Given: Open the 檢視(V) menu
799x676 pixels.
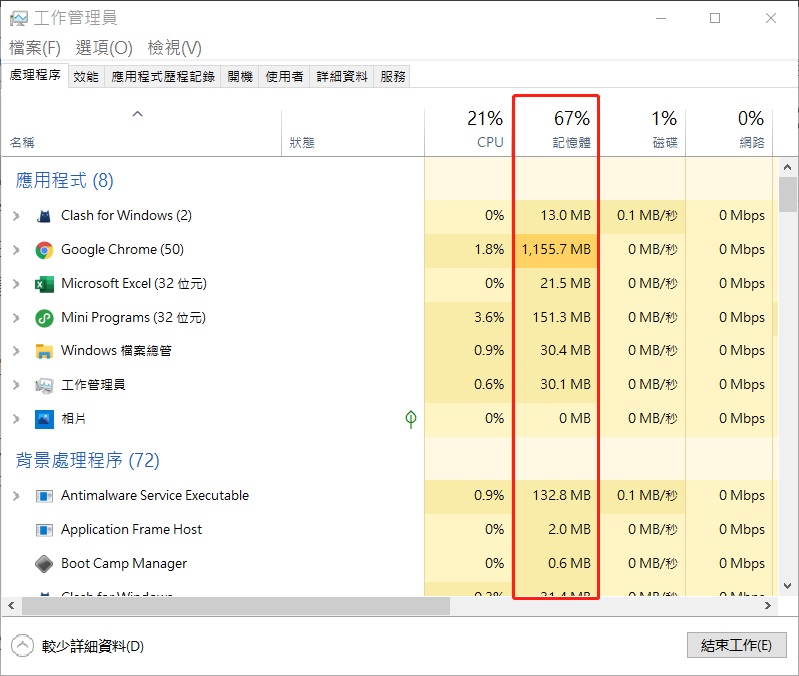Looking at the screenshot, I should pyautogui.click(x=175, y=48).
